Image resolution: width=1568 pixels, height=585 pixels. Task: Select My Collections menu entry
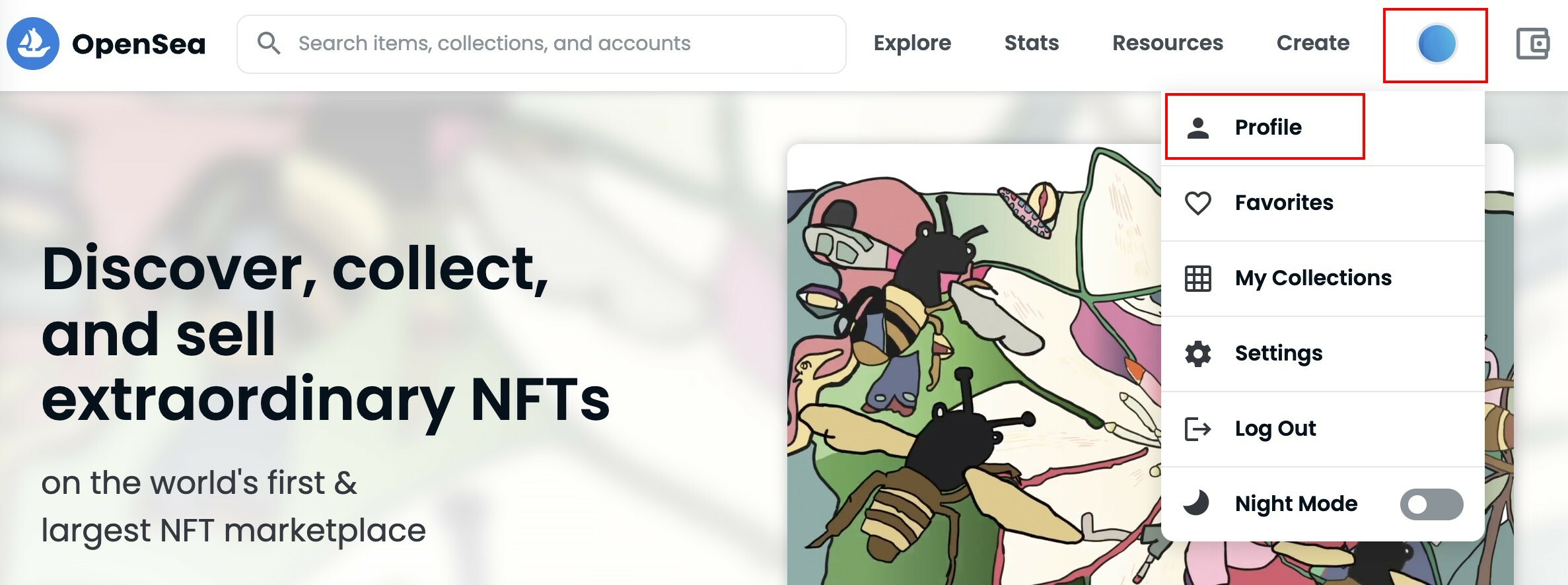click(1312, 278)
